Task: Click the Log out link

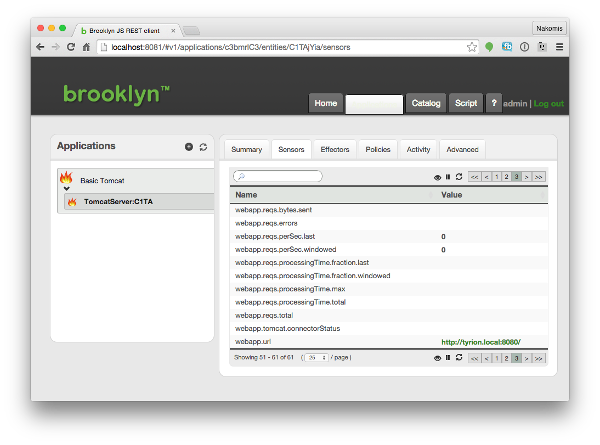Action: pos(549,103)
